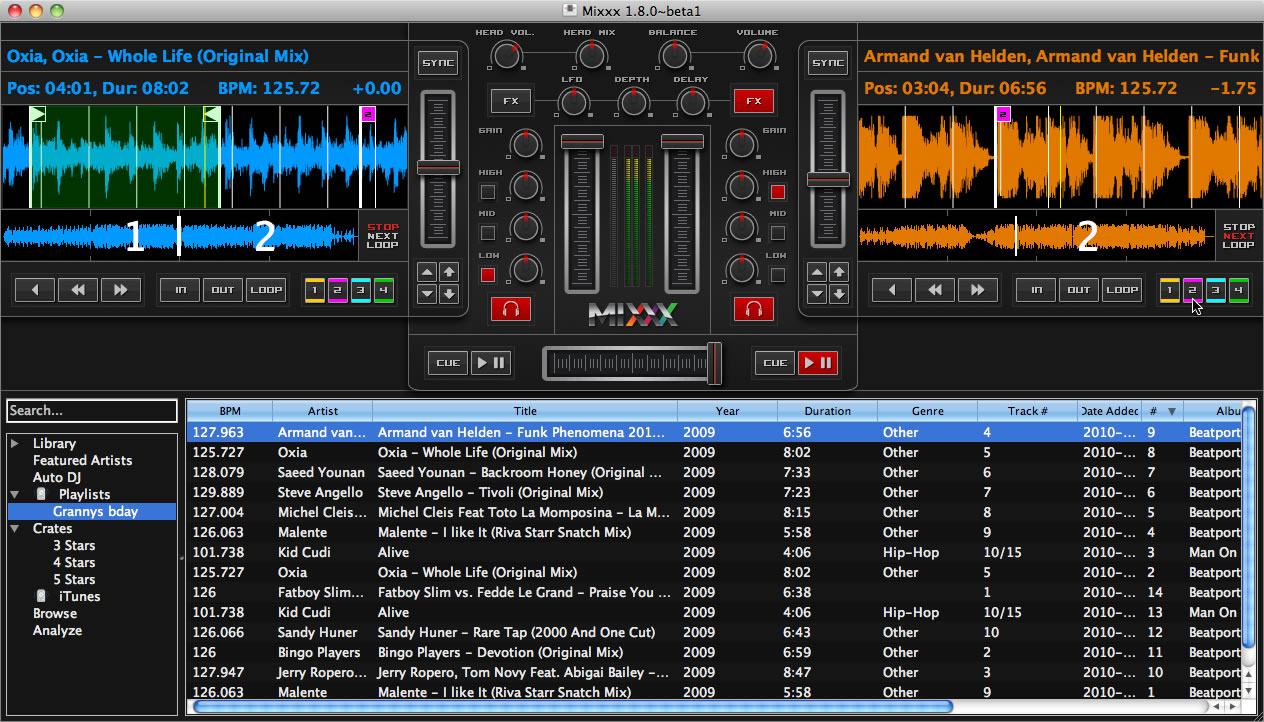Click left deck CUE button
This screenshot has width=1264, height=722.
[x=448, y=362]
